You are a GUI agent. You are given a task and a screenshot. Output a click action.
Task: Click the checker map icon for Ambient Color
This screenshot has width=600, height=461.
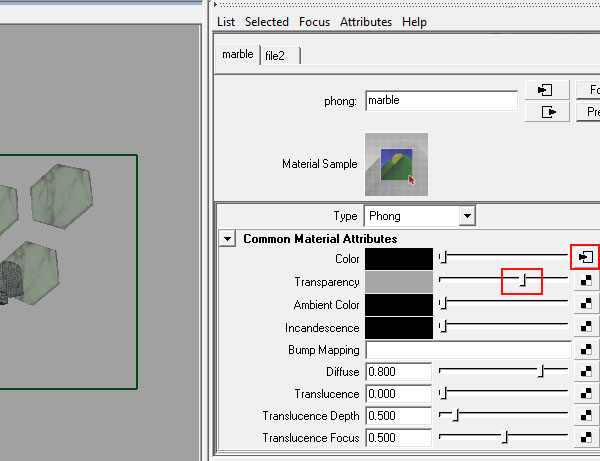click(x=585, y=304)
